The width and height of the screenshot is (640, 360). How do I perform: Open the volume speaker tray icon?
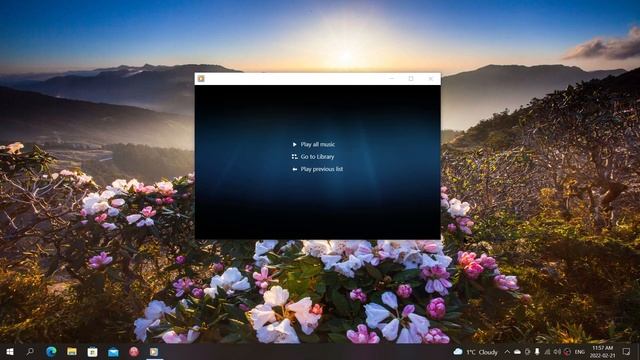click(x=557, y=352)
